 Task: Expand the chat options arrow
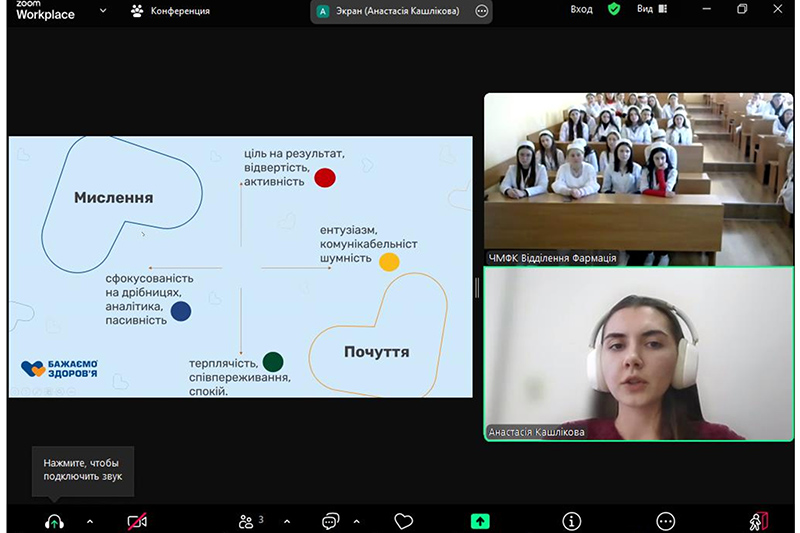[357, 521]
